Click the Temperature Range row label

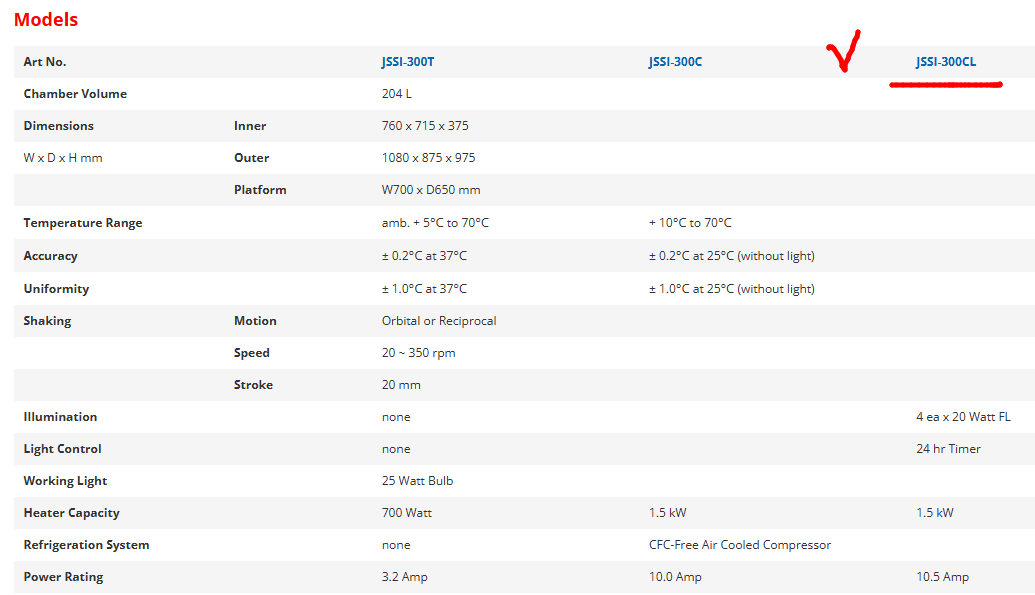pyautogui.click(x=83, y=223)
